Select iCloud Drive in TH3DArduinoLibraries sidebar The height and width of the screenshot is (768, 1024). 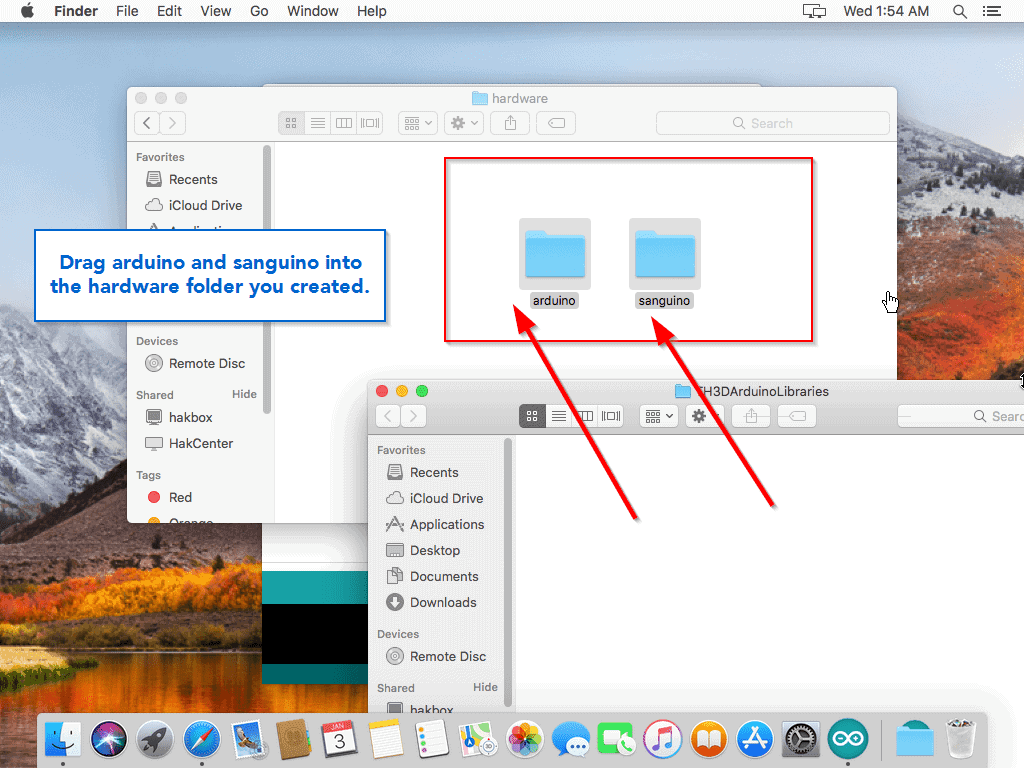(x=434, y=498)
